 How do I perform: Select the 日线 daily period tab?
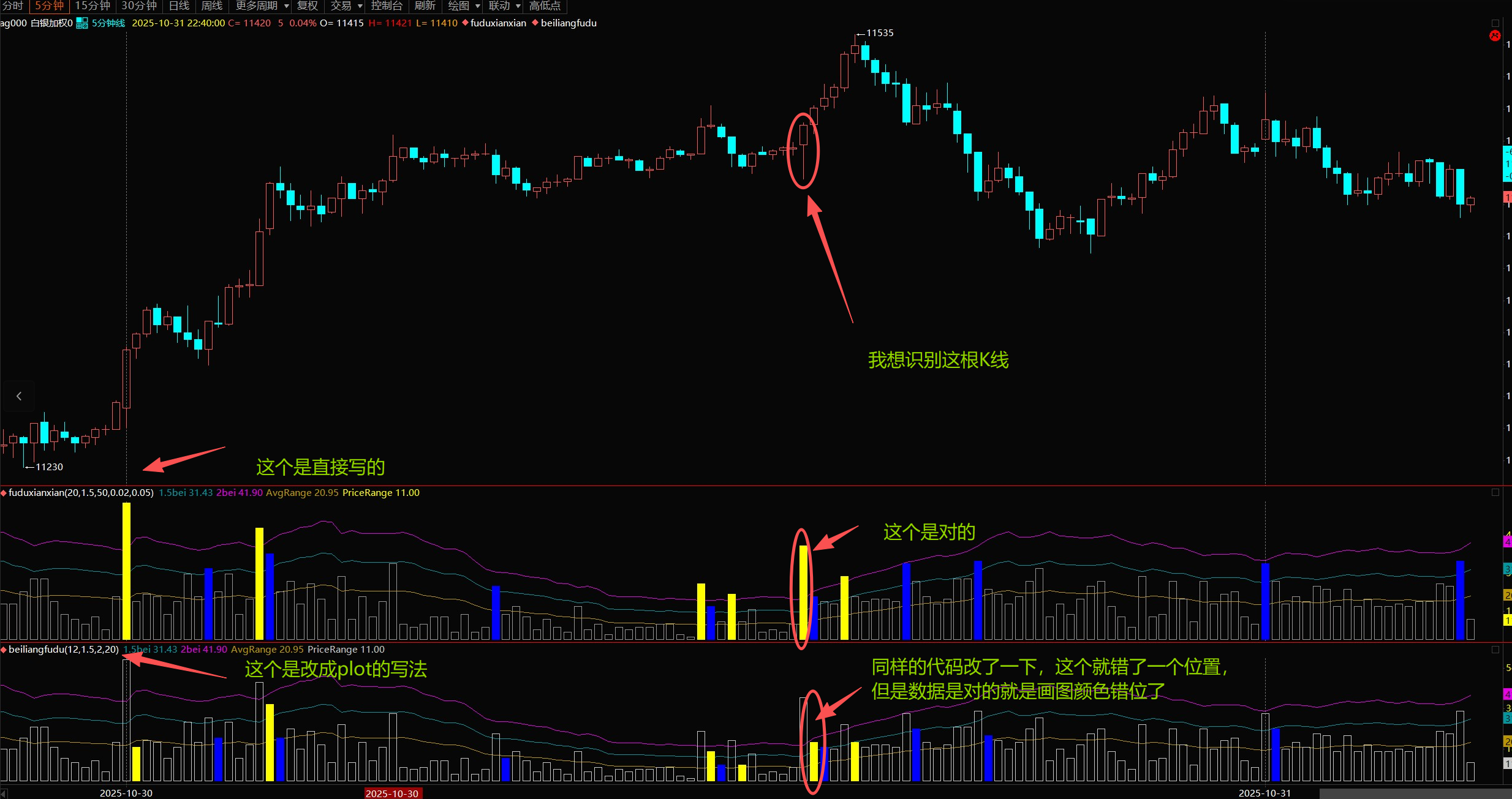(x=179, y=6)
